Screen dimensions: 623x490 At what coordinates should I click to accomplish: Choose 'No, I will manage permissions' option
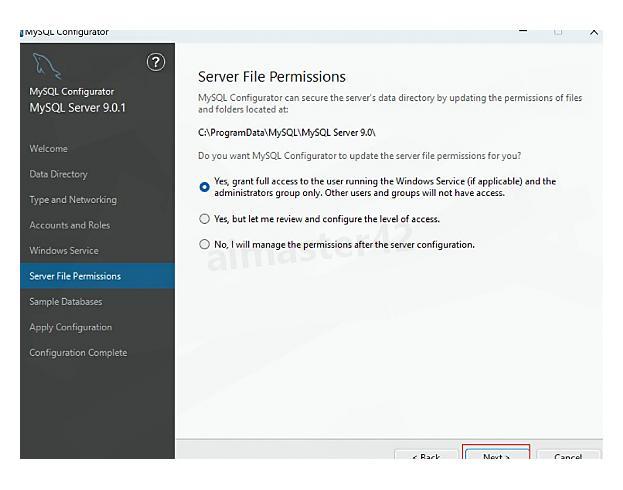(205, 245)
